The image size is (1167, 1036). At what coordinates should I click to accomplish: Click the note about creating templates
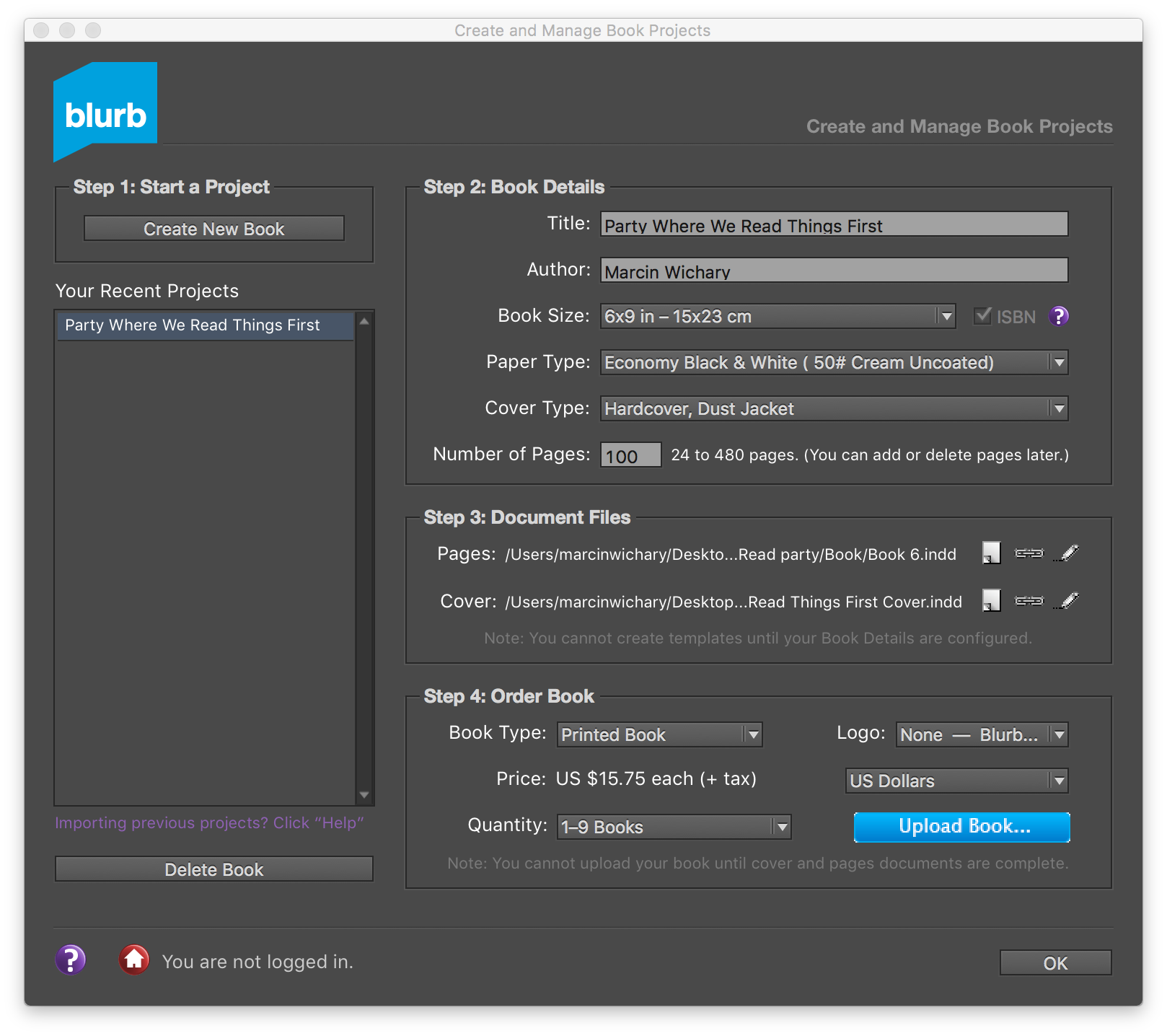(758, 638)
